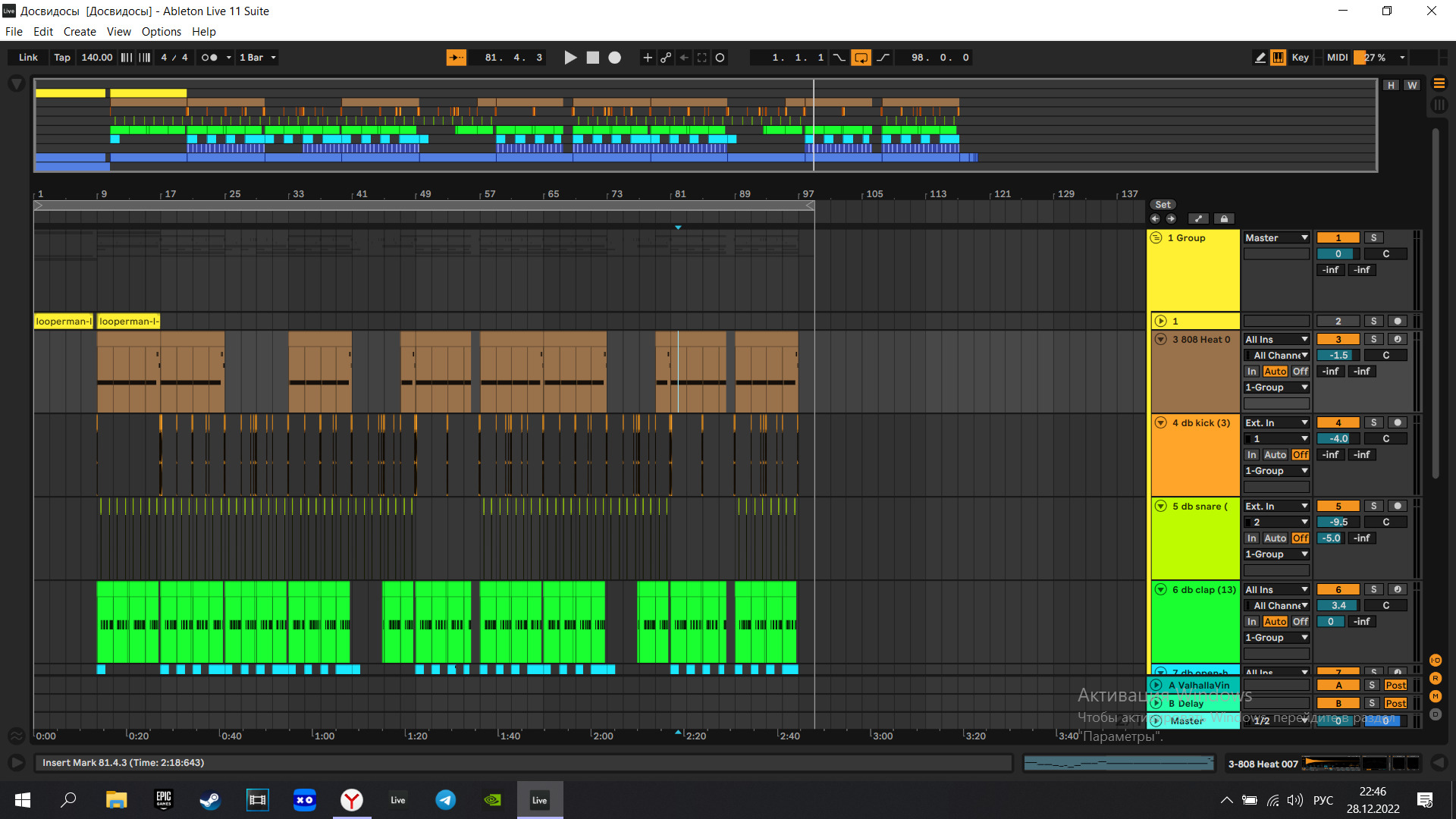Toggle the Punch-Out switch

pyautogui.click(x=883, y=58)
